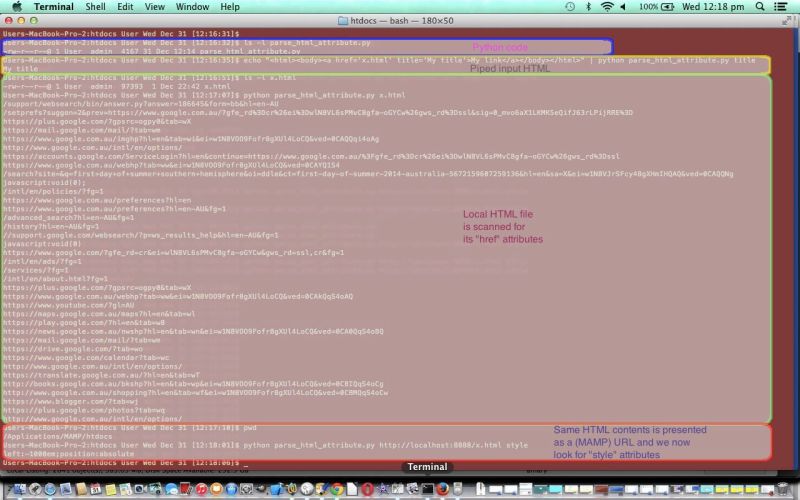The image size is (800, 500).
Task: Launch Google Chrome from the Dock
Action: coord(337,489)
